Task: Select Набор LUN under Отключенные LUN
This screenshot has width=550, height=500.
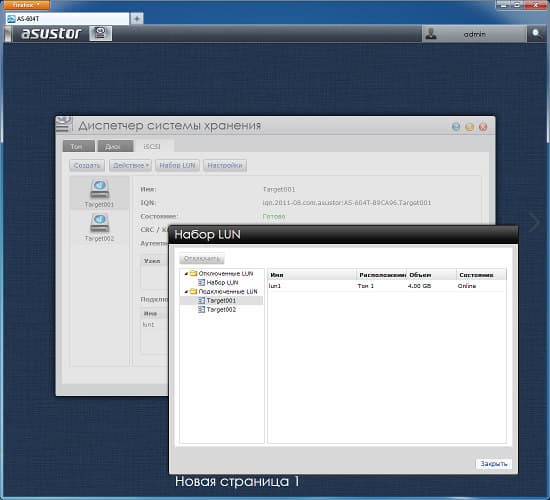Action: click(222, 282)
